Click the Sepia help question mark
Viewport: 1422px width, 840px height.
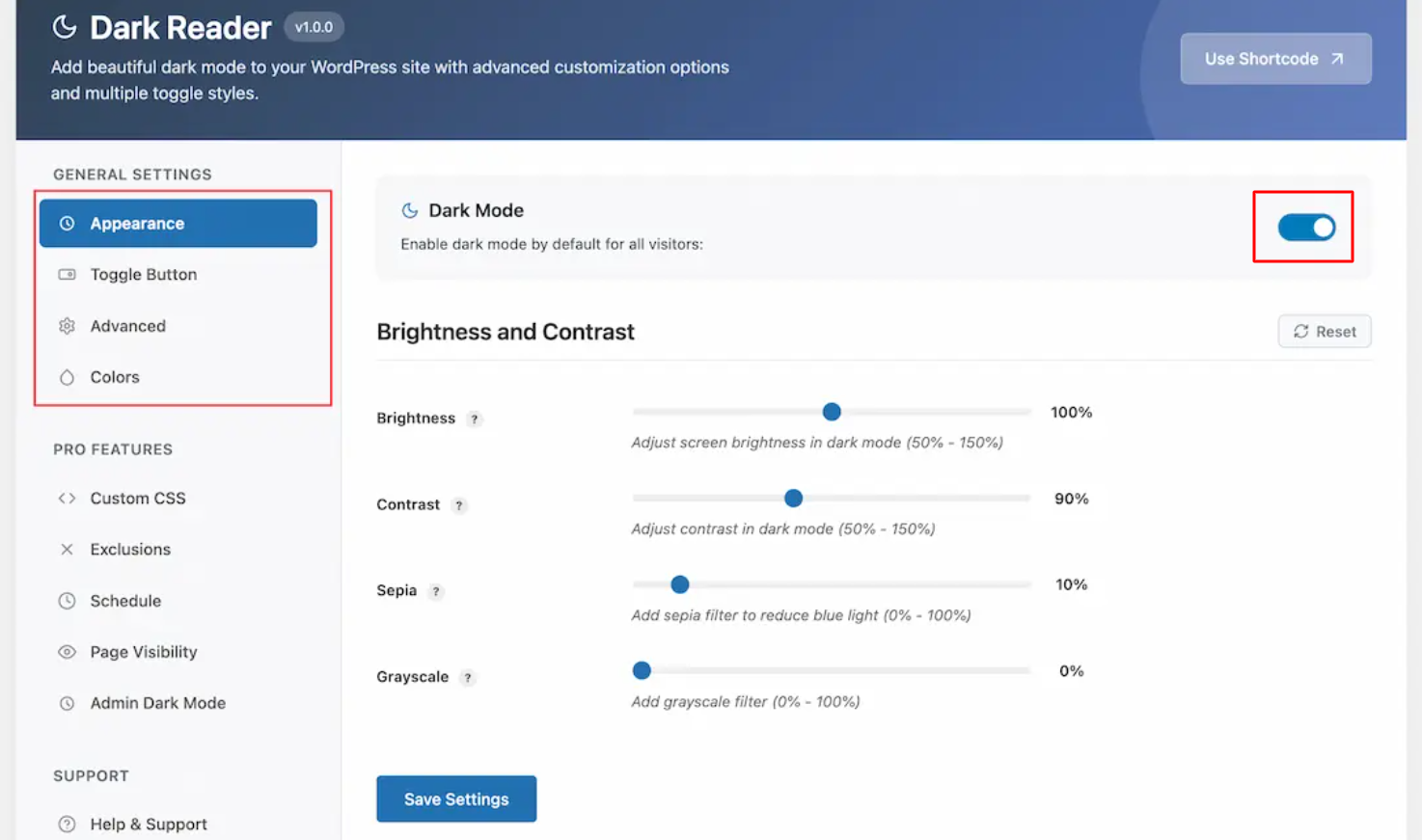[436, 591]
